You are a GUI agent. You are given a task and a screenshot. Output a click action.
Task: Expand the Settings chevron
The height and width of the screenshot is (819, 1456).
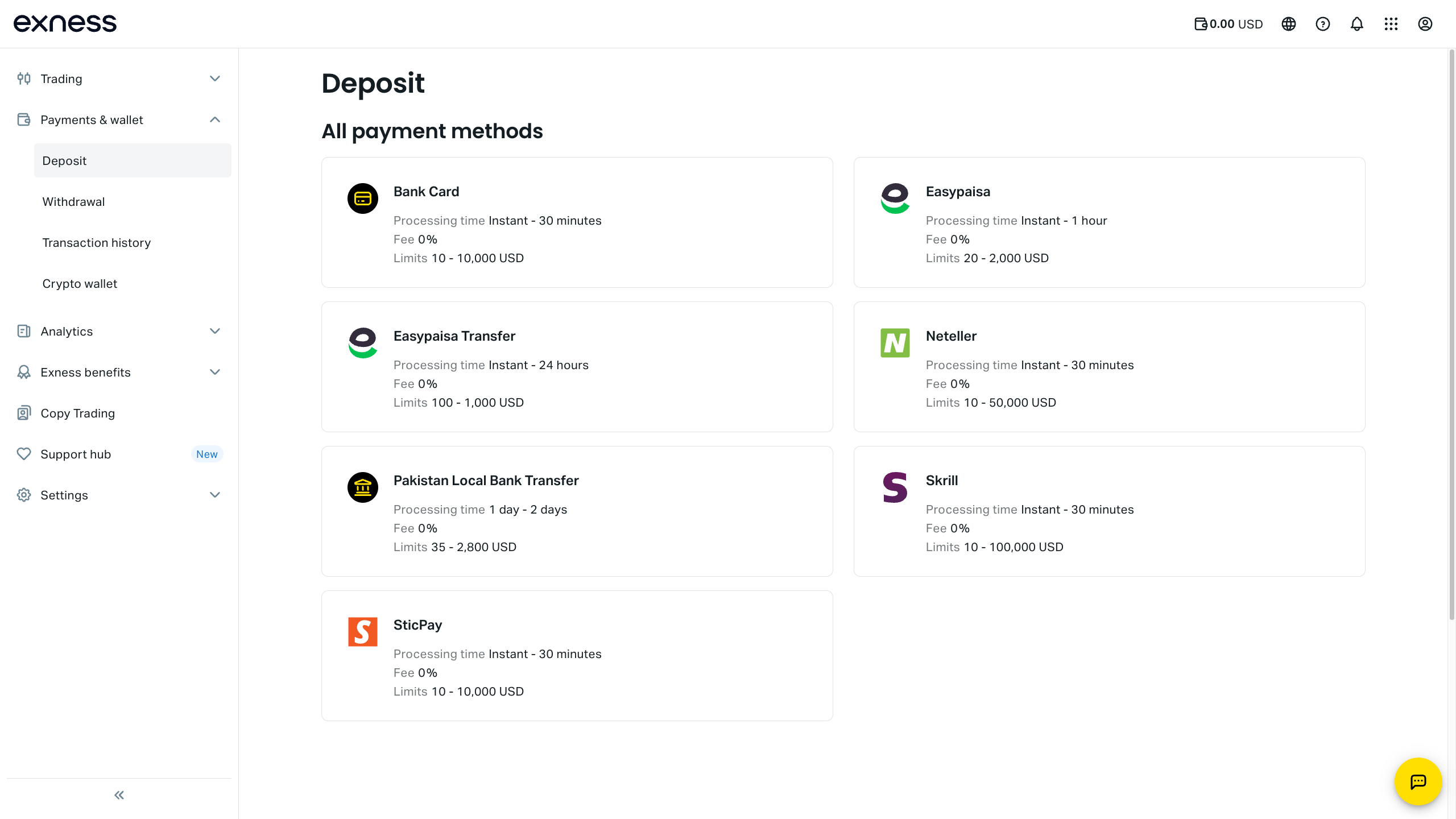coord(215,495)
